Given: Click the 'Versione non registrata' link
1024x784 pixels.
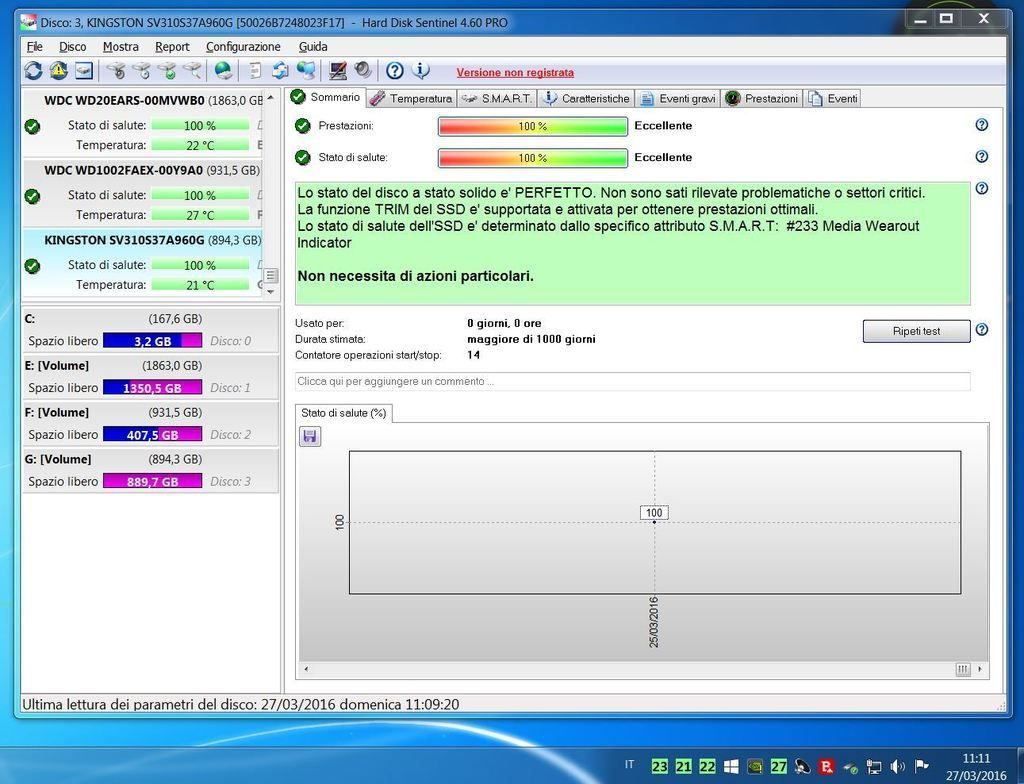Looking at the screenshot, I should [x=515, y=72].
